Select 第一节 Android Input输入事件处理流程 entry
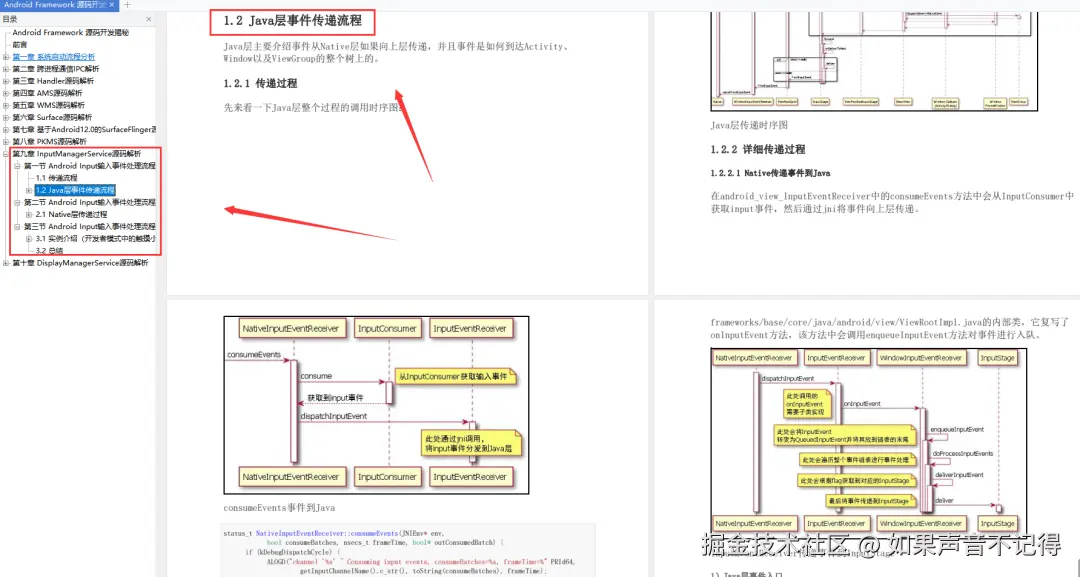 90,166
